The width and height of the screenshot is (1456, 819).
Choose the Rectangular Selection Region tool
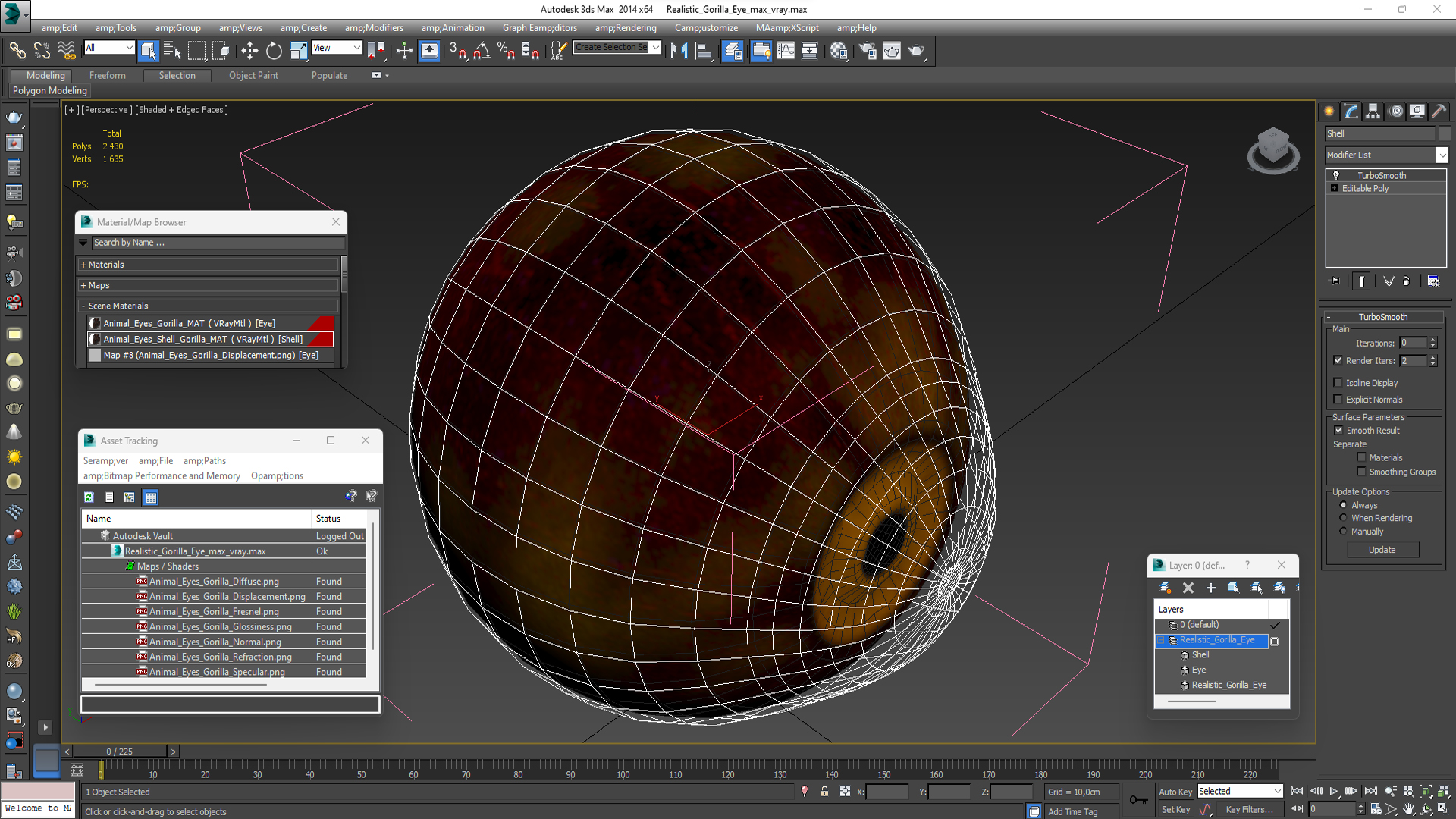pos(196,51)
